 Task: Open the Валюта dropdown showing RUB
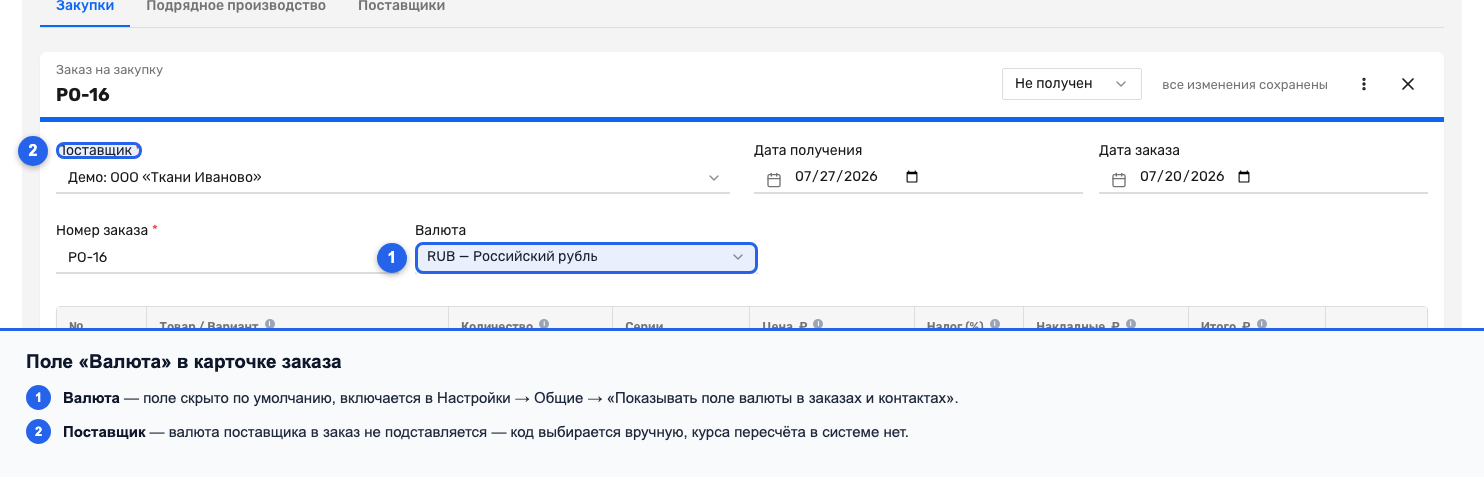pos(586,257)
